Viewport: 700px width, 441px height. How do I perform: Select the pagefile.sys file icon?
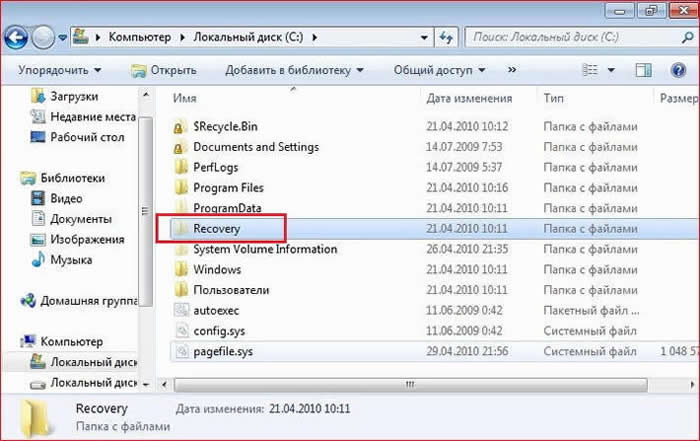(181, 351)
